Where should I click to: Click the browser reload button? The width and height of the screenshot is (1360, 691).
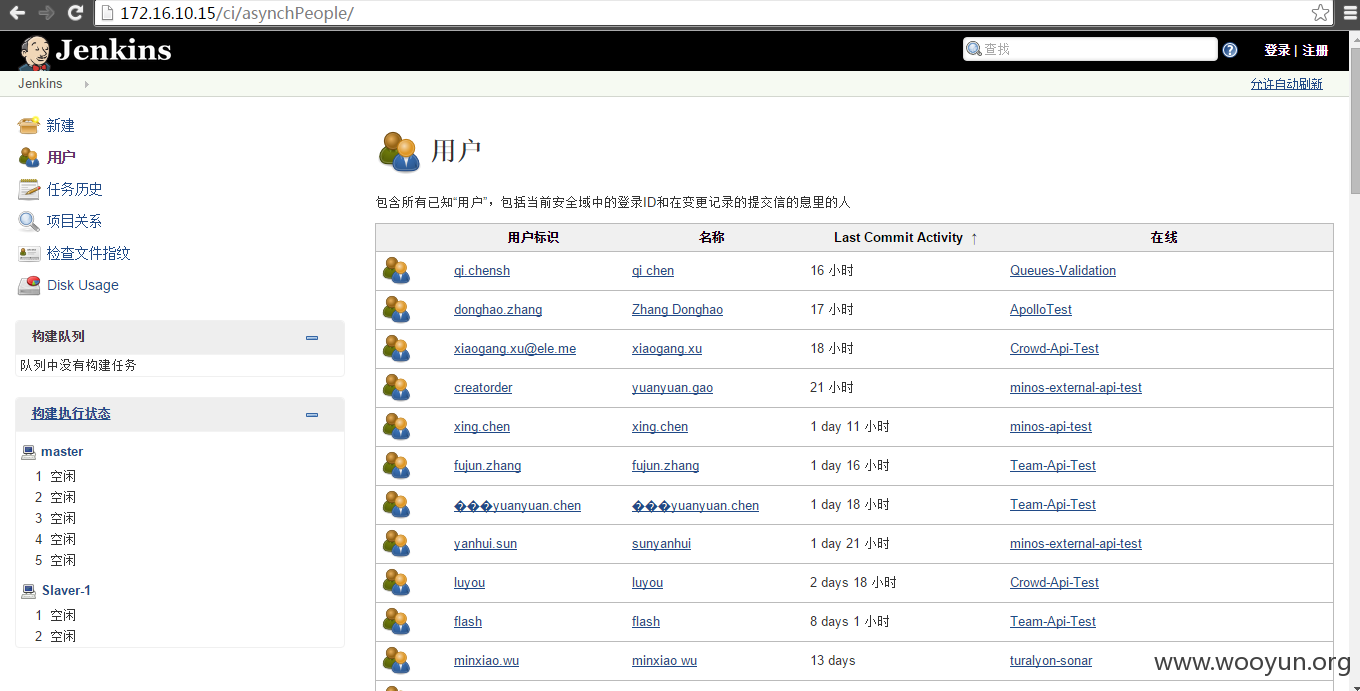point(75,13)
